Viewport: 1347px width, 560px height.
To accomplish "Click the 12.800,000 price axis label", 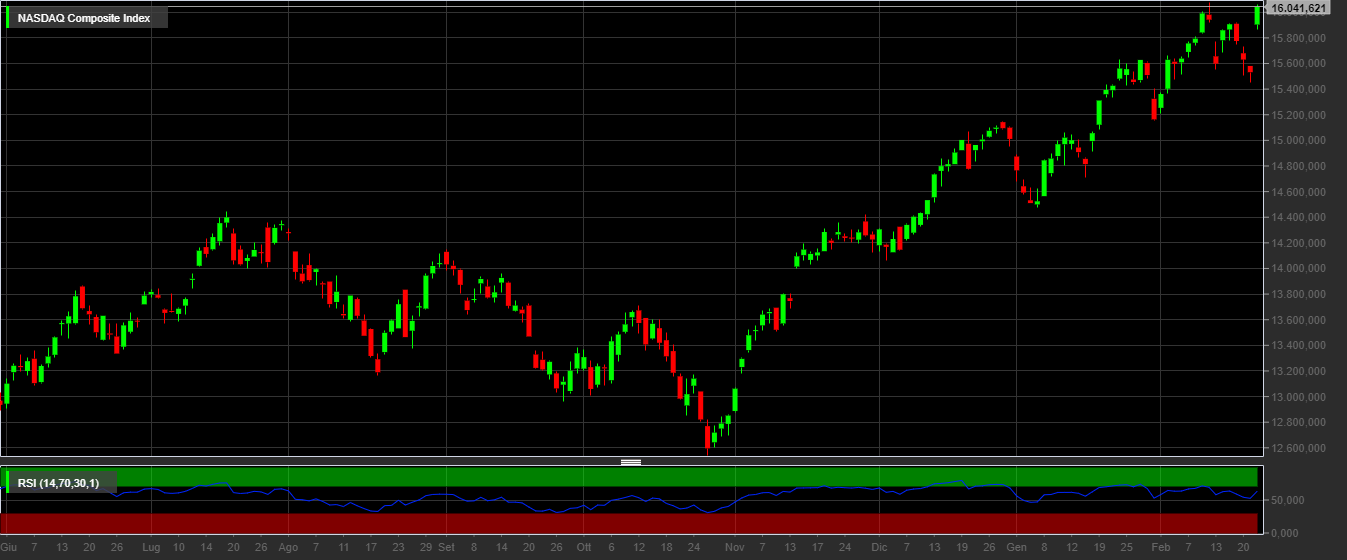I will click(x=1298, y=423).
